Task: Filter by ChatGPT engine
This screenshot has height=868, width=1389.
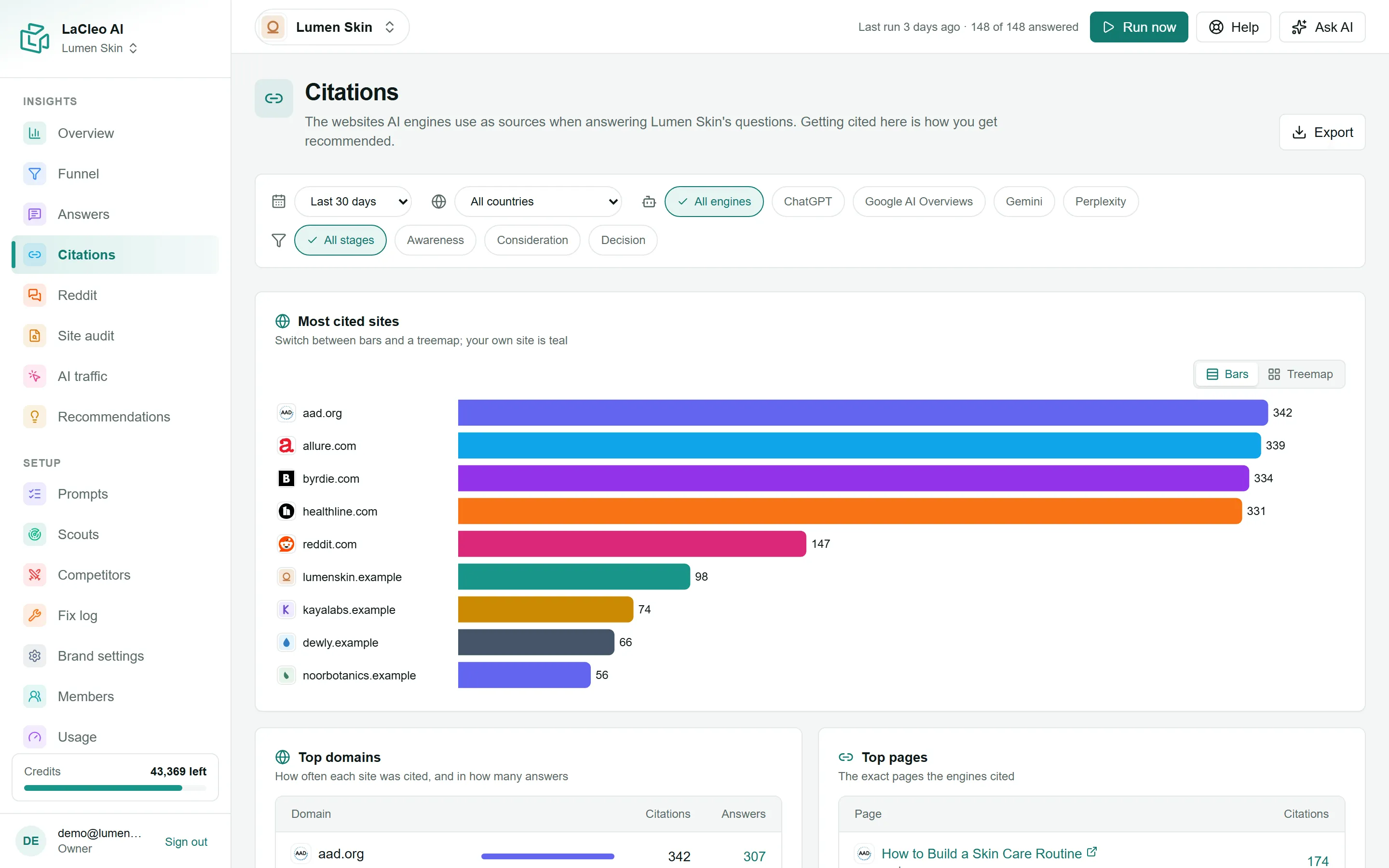Action: click(x=807, y=202)
